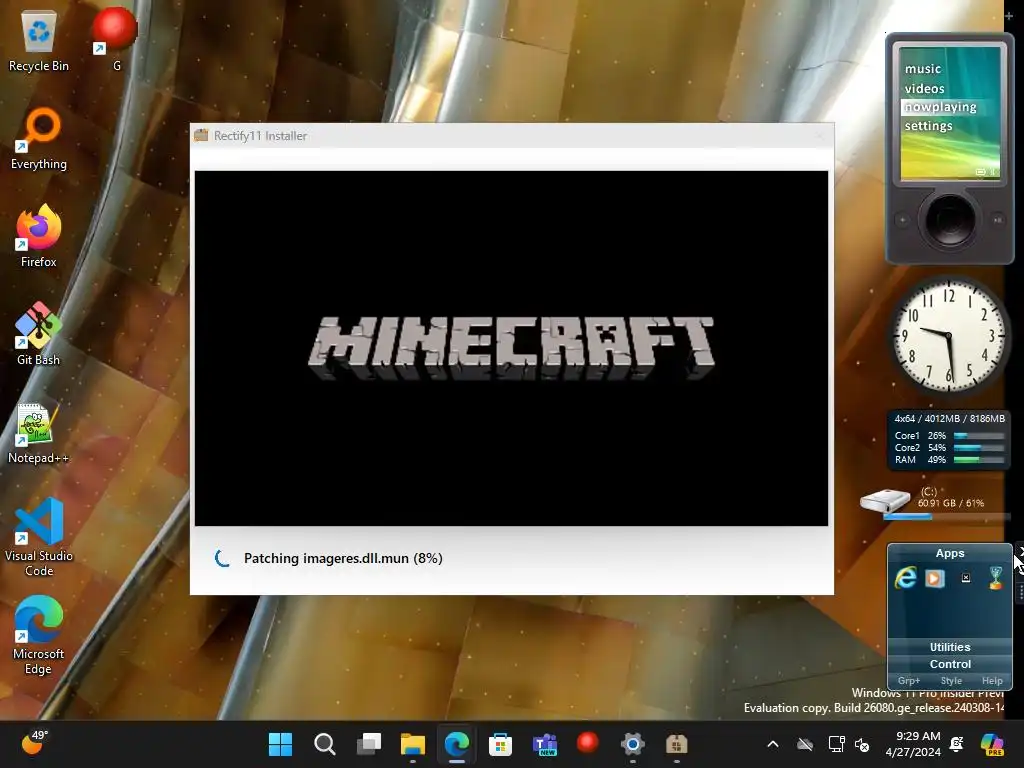Image resolution: width=1024 pixels, height=768 pixels.
Task: Open settings in the media player gadget
Action: [928, 125]
